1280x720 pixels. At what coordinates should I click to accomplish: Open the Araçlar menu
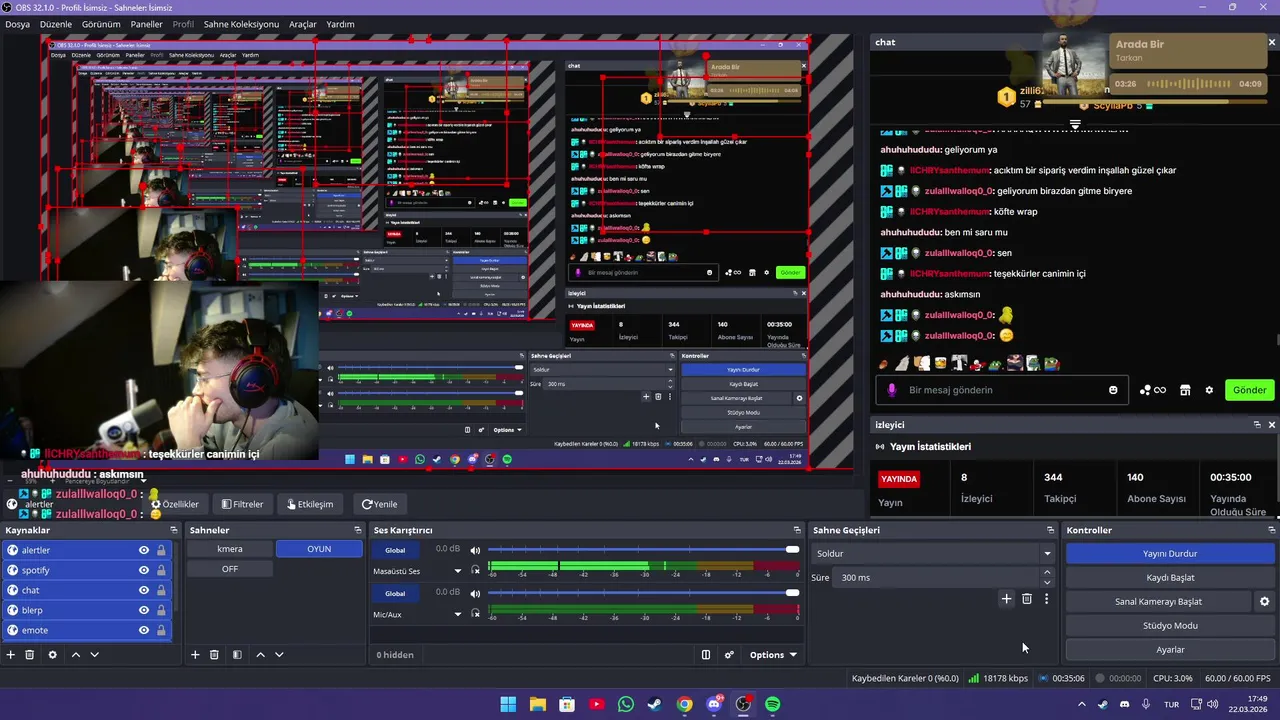pyautogui.click(x=303, y=24)
